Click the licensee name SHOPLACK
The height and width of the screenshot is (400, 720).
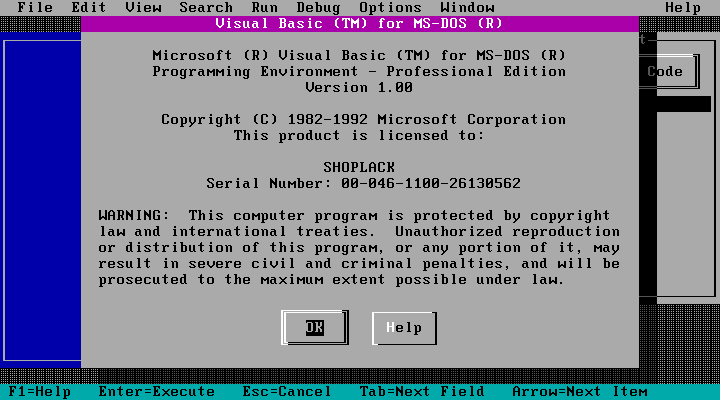(x=359, y=167)
